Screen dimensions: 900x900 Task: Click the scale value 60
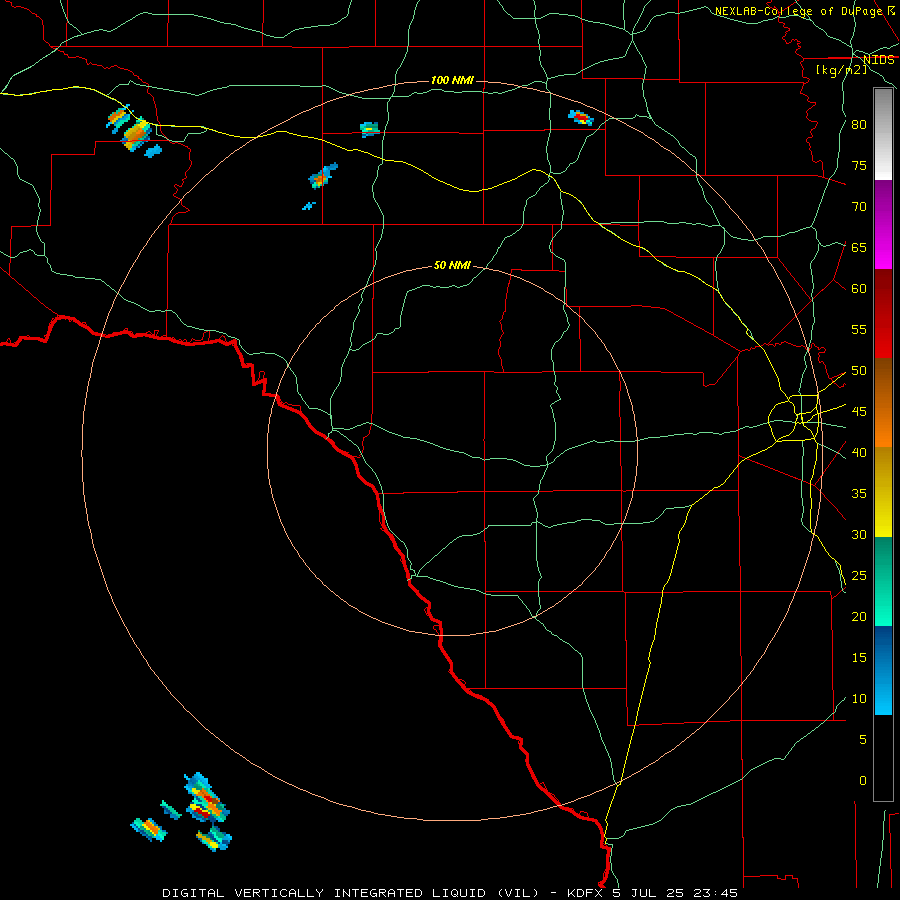(x=859, y=289)
